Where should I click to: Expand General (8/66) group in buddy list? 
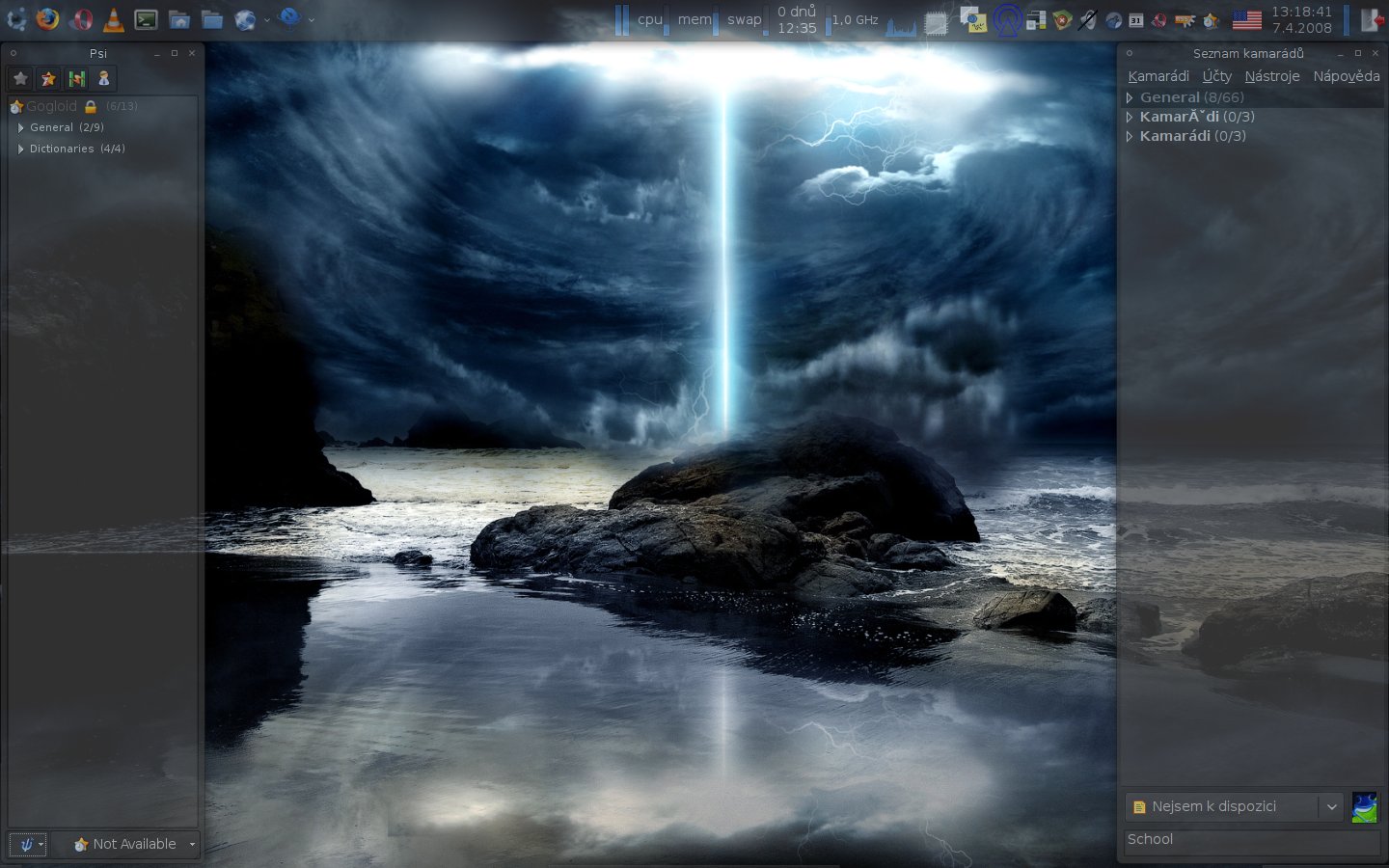(x=1130, y=97)
